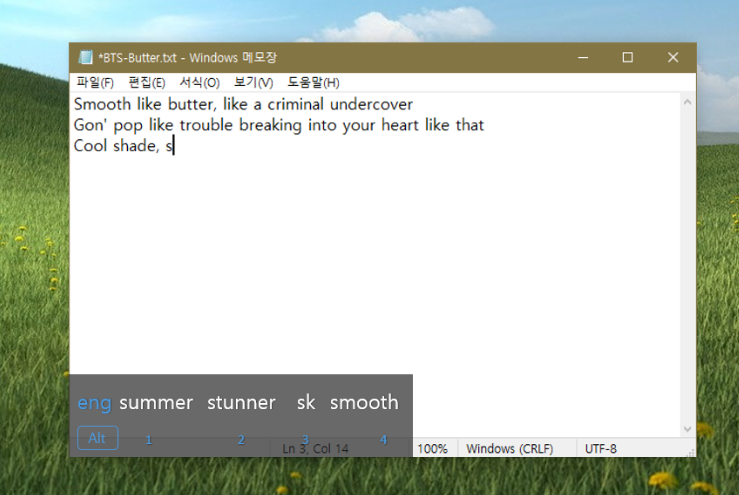Choose the 'smooth' word suggestion
This screenshot has width=739, height=495.
(364, 403)
